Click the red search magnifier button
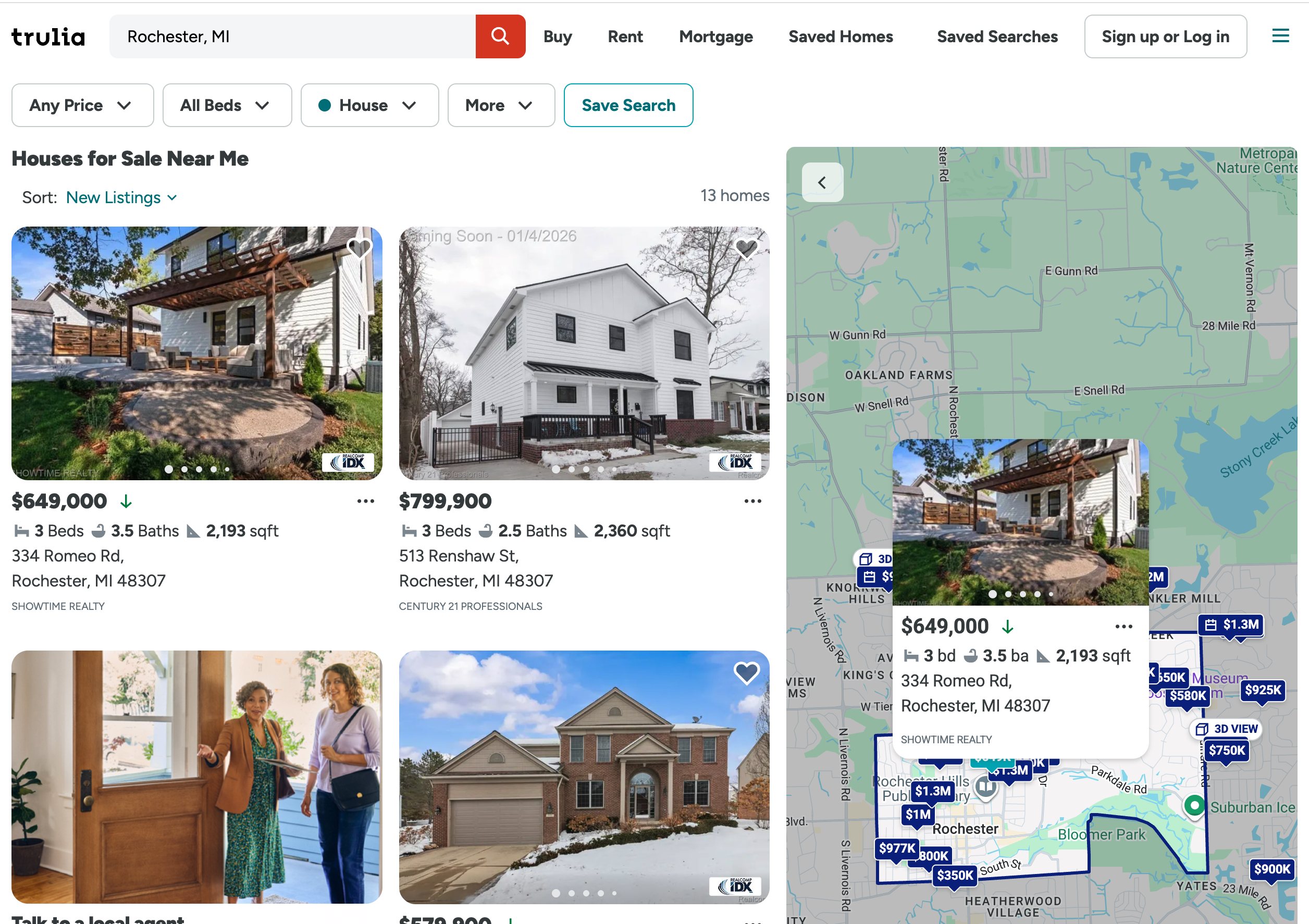 (x=500, y=36)
